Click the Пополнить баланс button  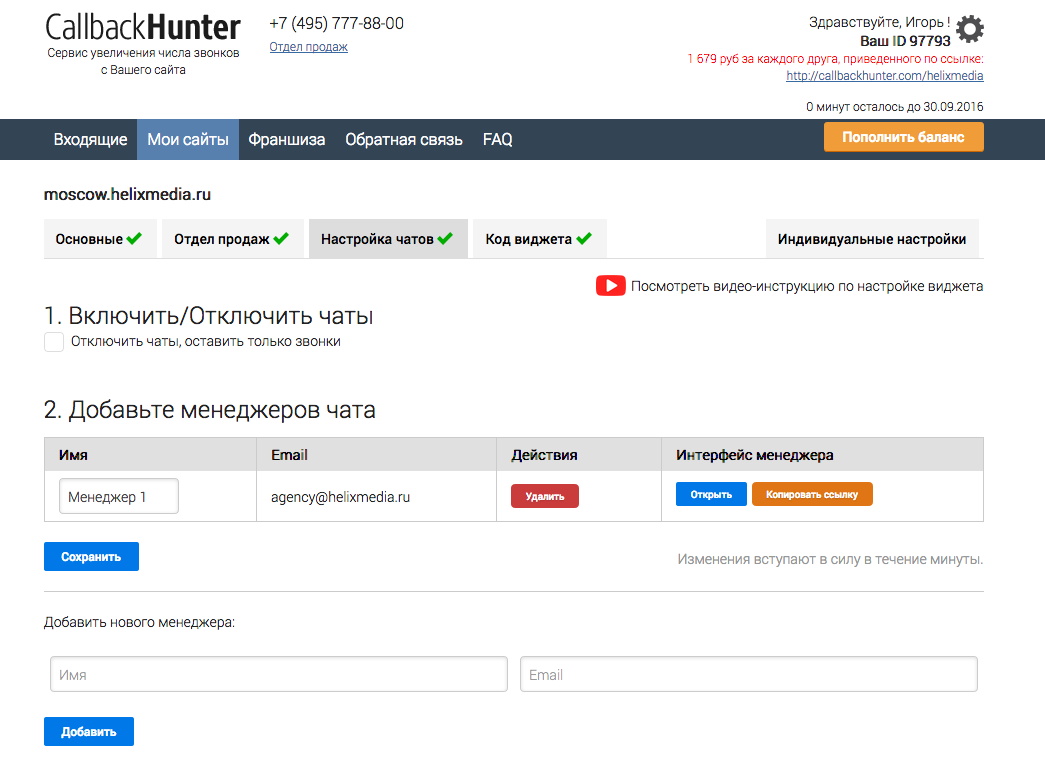click(904, 137)
